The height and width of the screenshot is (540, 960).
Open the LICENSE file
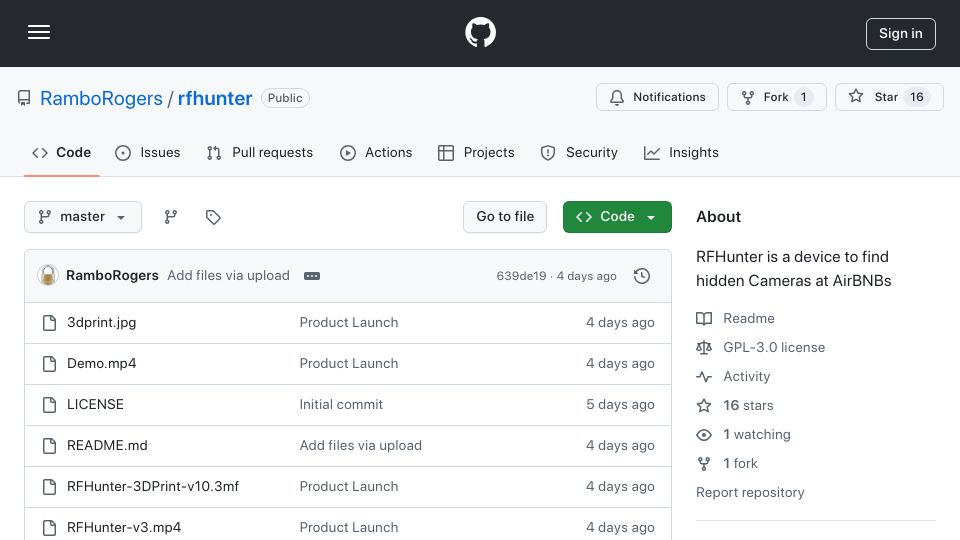click(x=95, y=405)
